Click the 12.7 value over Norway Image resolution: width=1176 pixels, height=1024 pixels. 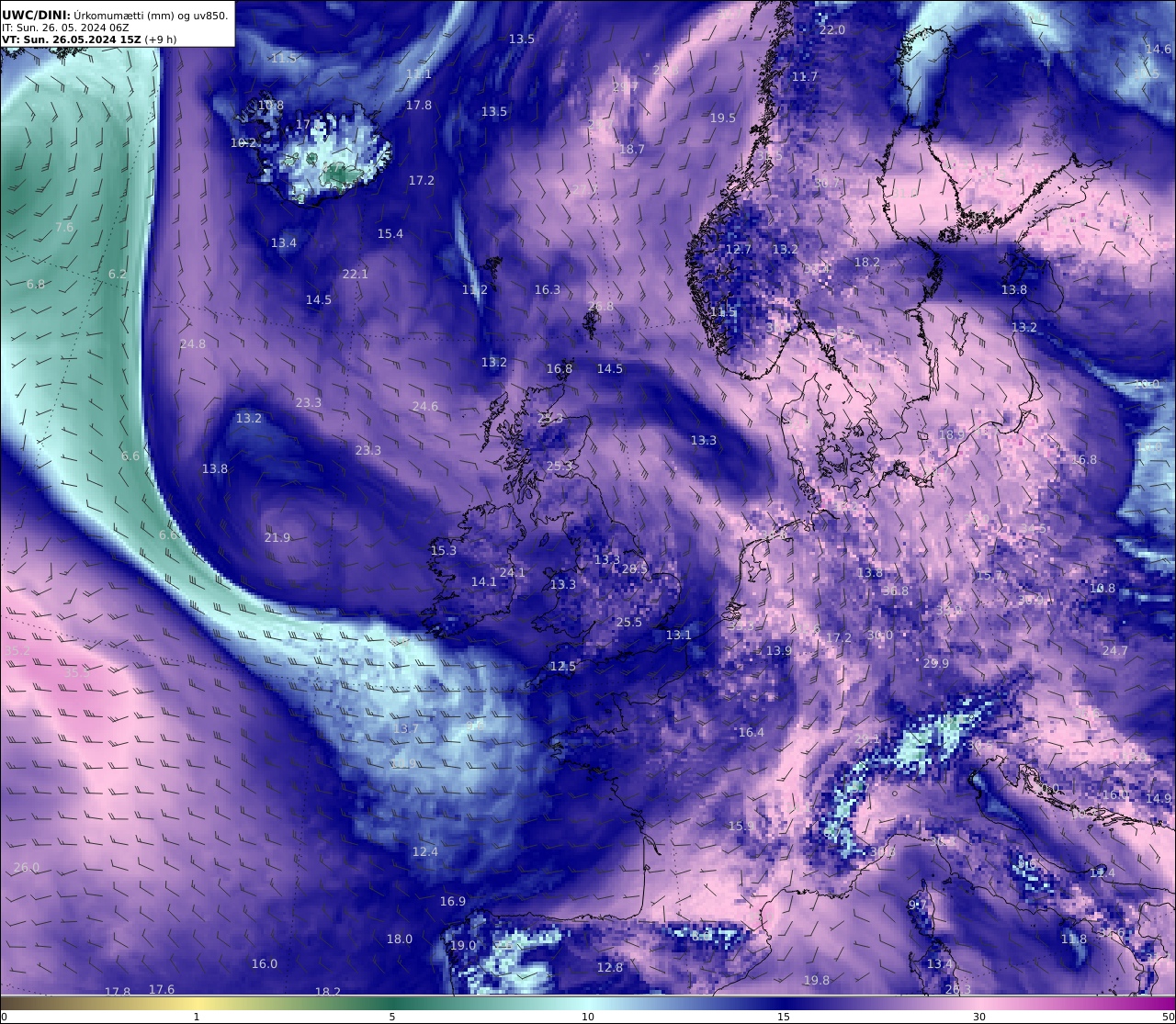coord(739,250)
